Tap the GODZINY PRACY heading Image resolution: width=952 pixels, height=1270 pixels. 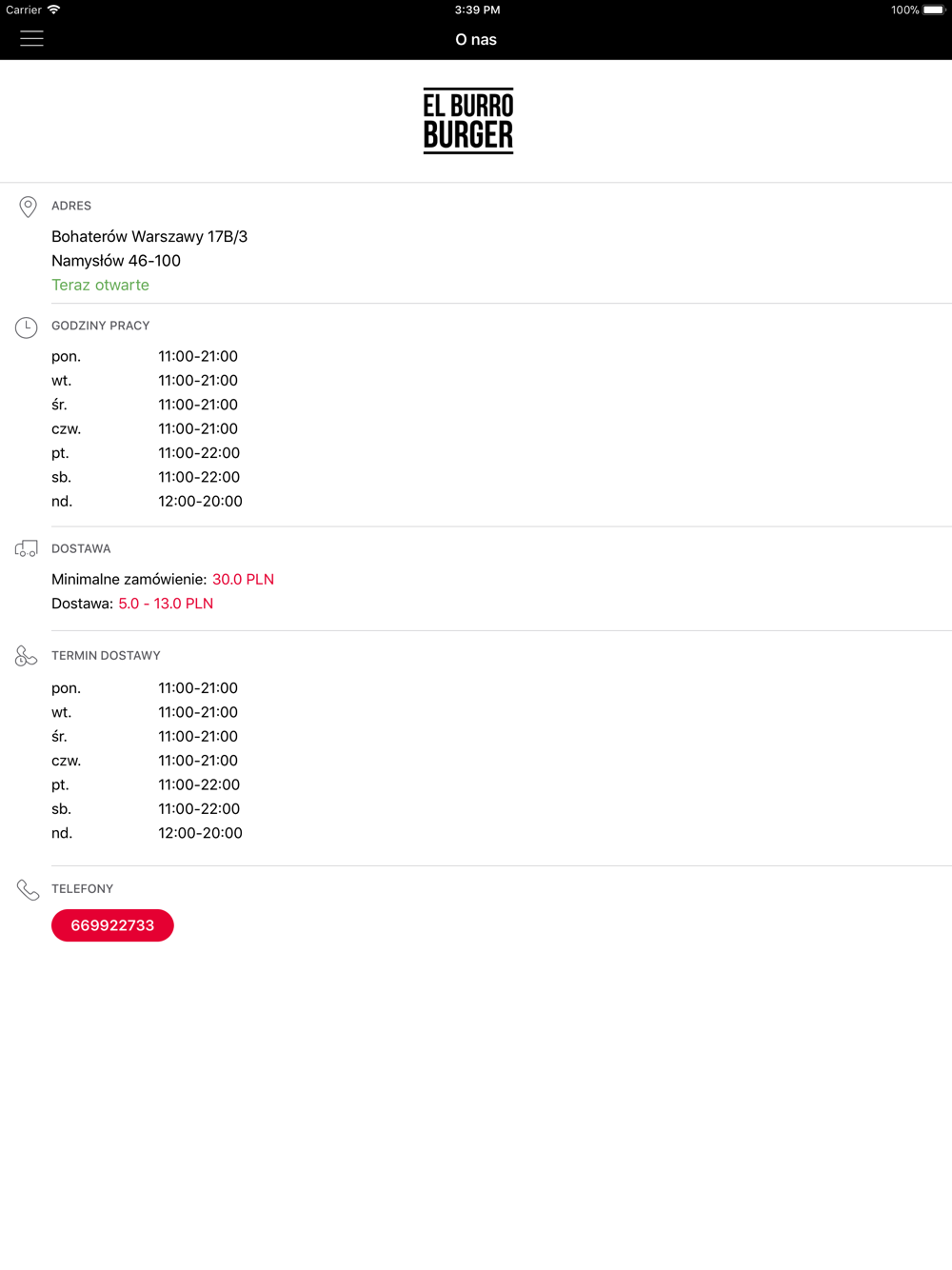point(101,326)
